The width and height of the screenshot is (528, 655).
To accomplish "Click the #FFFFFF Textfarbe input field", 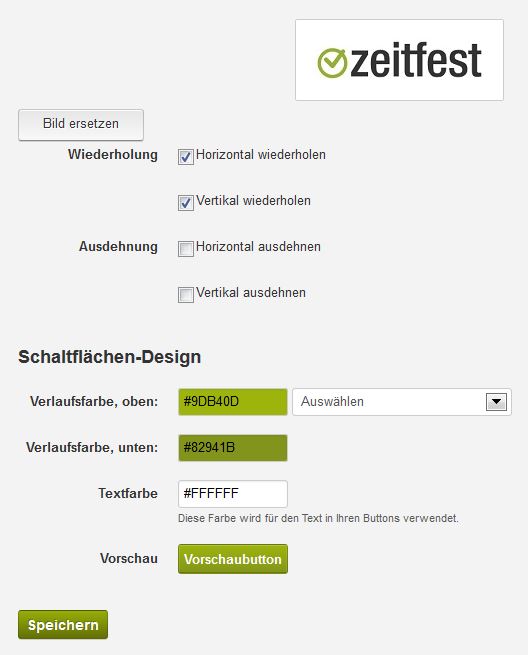I will tap(233, 494).
